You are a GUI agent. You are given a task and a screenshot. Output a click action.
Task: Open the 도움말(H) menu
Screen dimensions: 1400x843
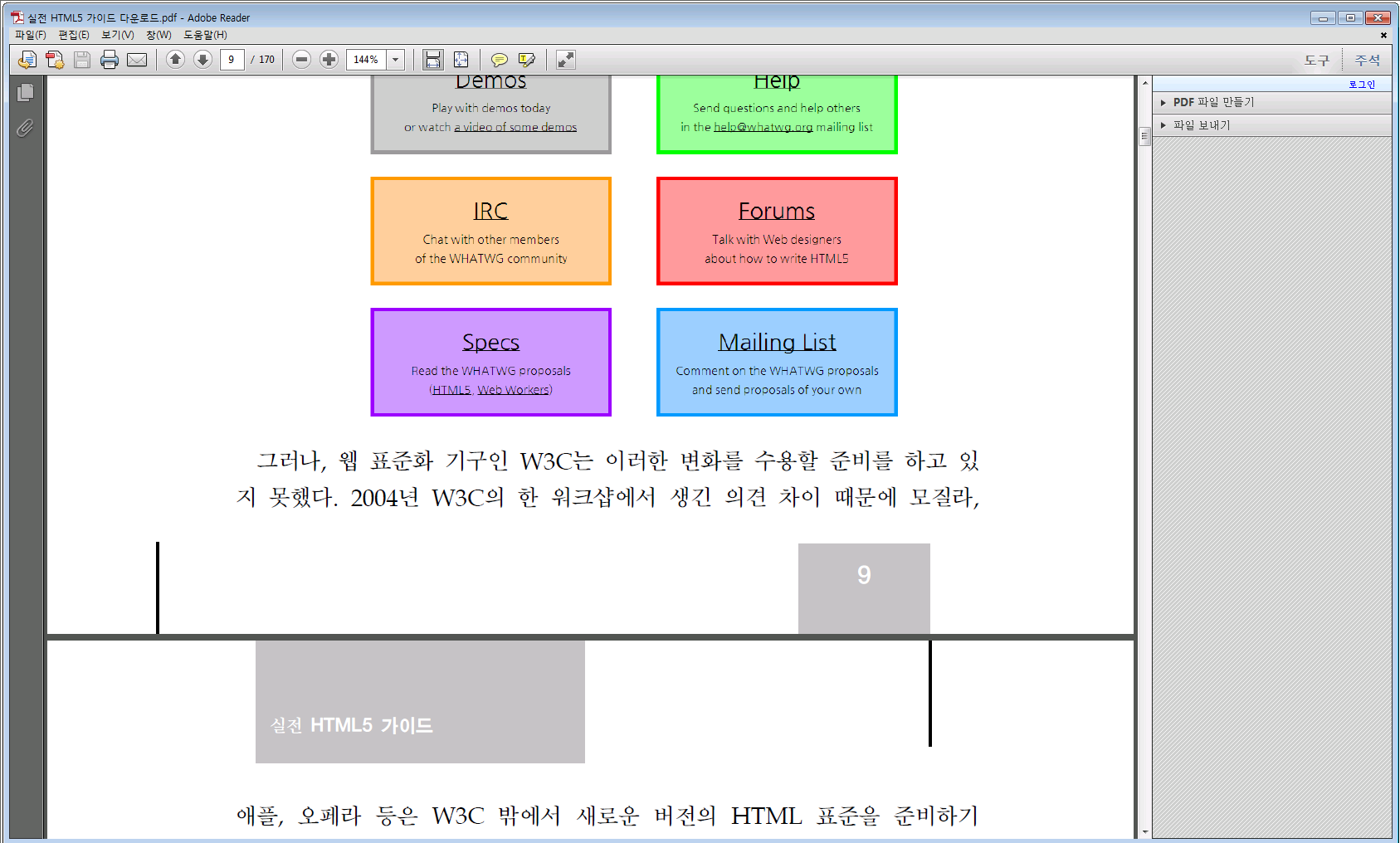coord(205,35)
